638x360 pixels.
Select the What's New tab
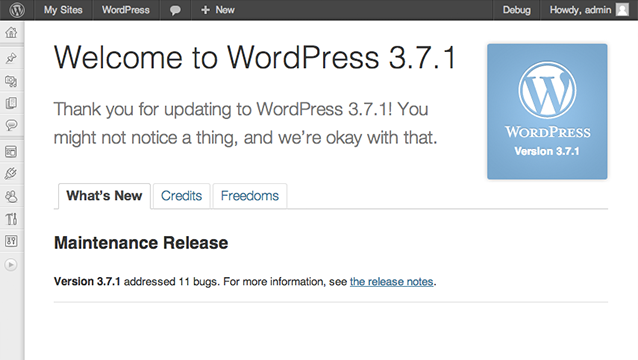click(104, 196)
